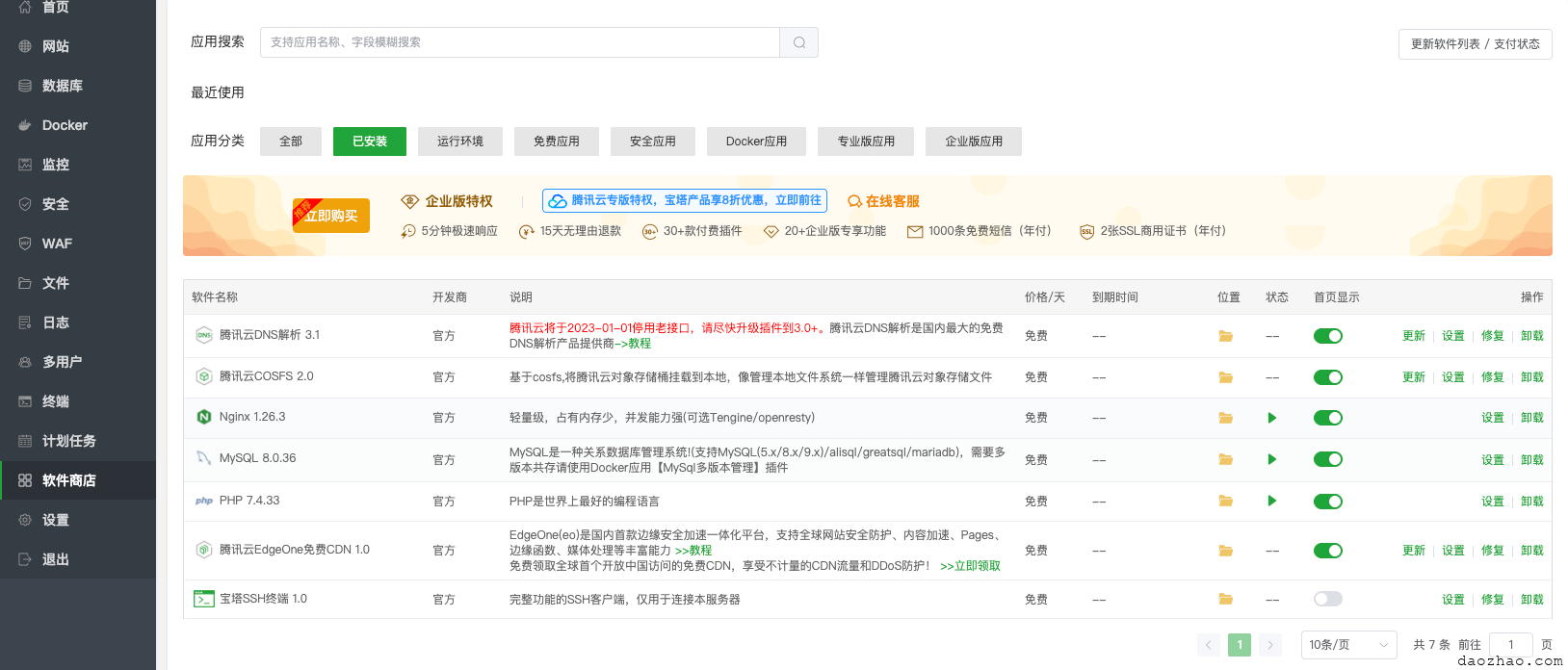Disable homepage display for Nginx
The image size is (1568, 670).
coord(1327,418)
